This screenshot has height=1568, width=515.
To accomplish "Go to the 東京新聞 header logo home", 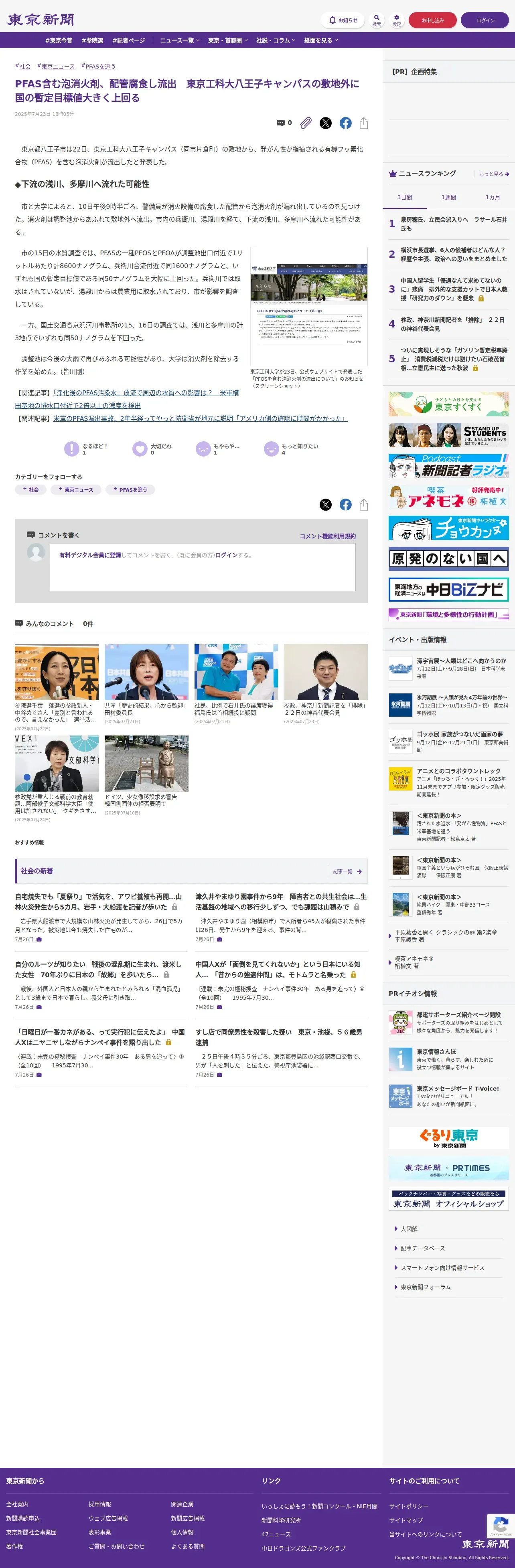I will [40, 20].
